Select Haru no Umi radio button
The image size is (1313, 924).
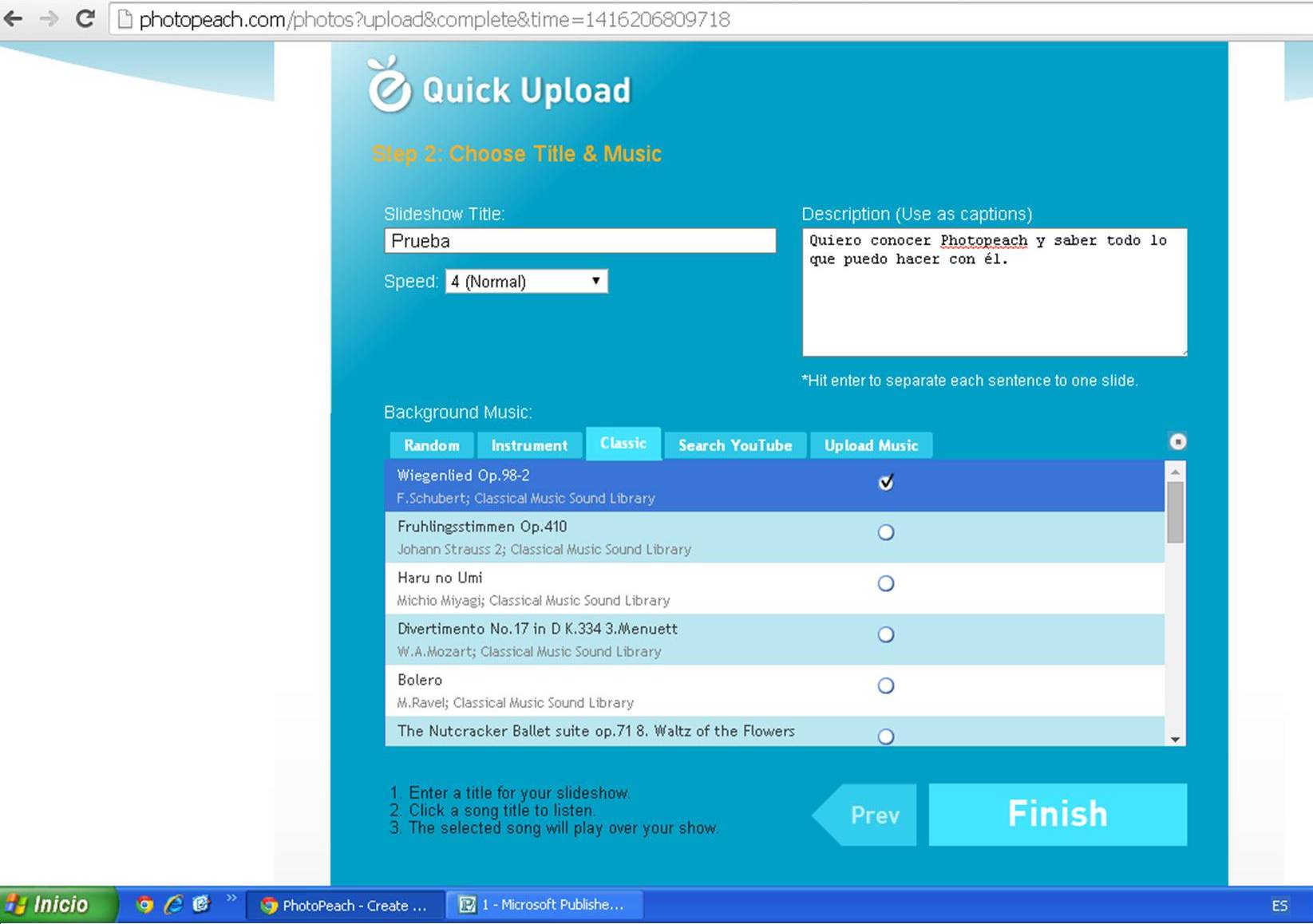(x=885, y=583)
